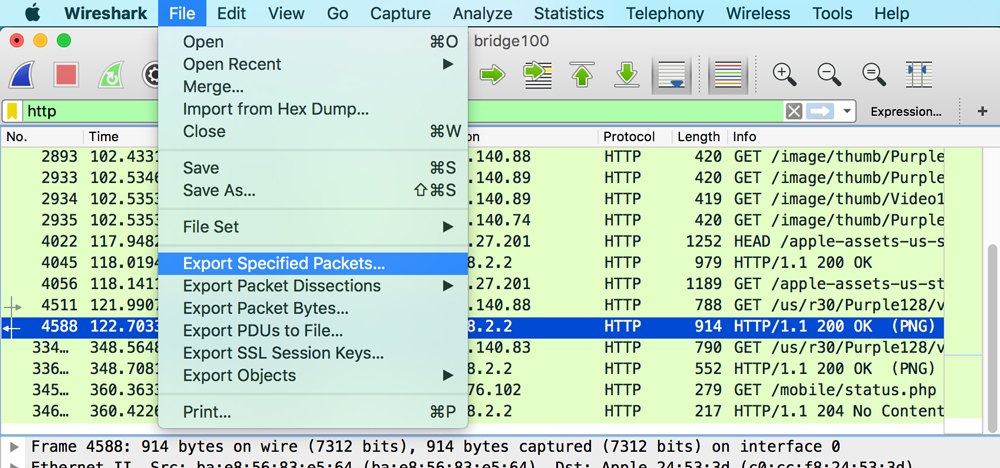Expand the Frame 4588 details row
Viewport: 1000px width, 468px height.
click(x=15, y=446)
